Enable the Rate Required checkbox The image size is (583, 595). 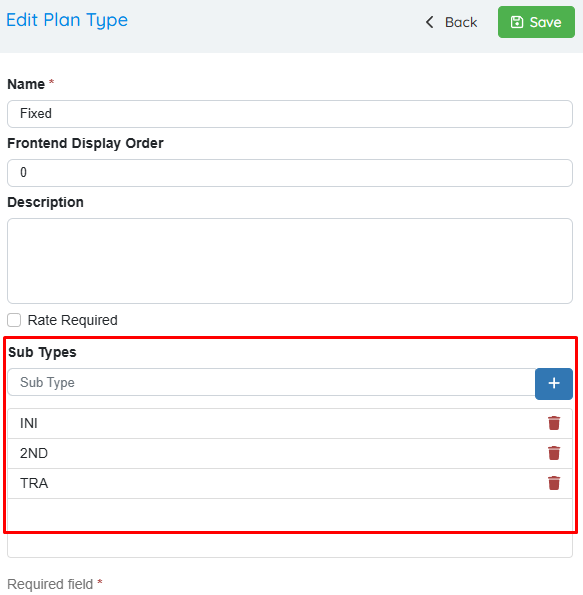click(14, 320)
